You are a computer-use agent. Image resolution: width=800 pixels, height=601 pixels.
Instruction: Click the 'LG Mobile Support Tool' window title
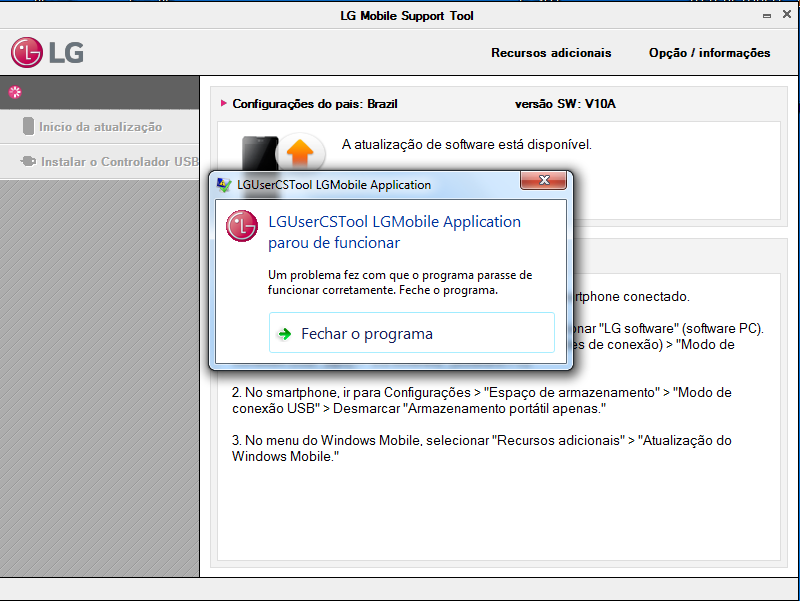point(407,16)
